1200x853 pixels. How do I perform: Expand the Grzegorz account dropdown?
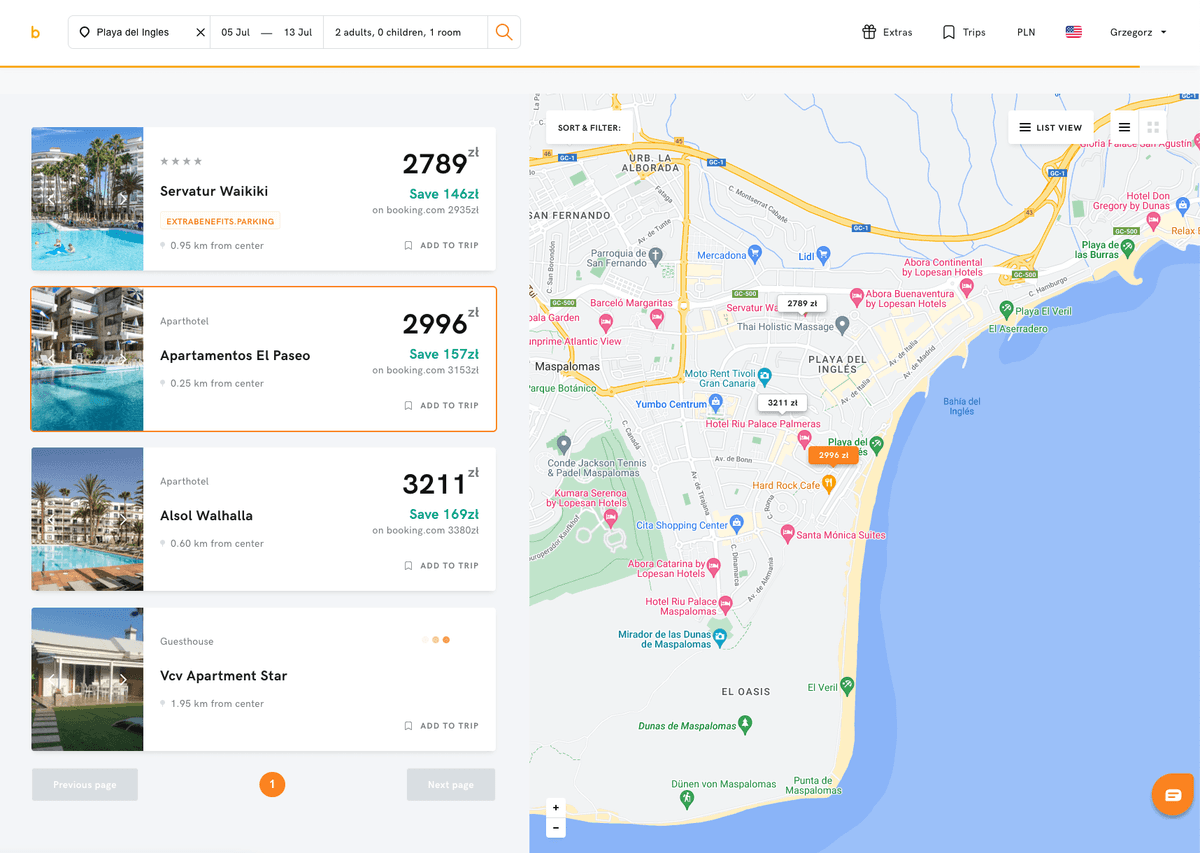tap(1138, 32)
